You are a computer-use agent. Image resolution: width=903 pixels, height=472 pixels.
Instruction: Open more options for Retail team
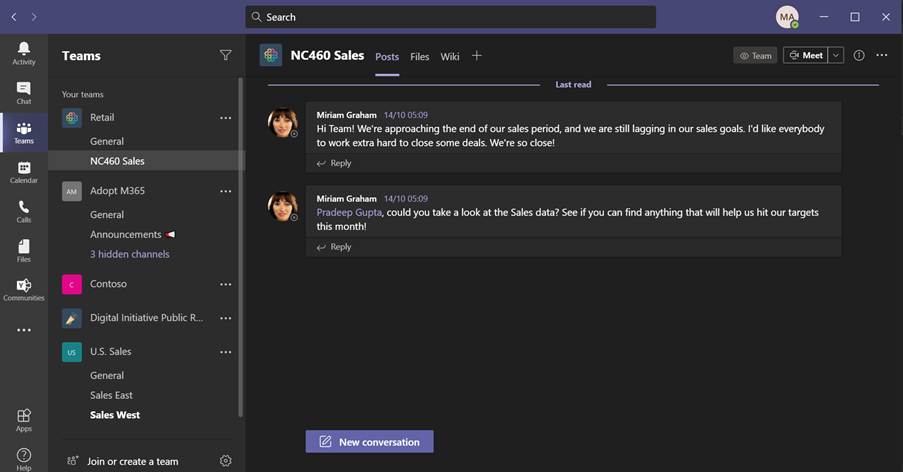[226, 117]
